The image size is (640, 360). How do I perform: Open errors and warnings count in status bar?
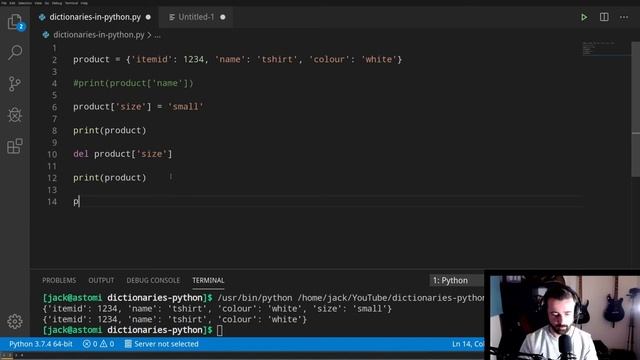[98, 344]
